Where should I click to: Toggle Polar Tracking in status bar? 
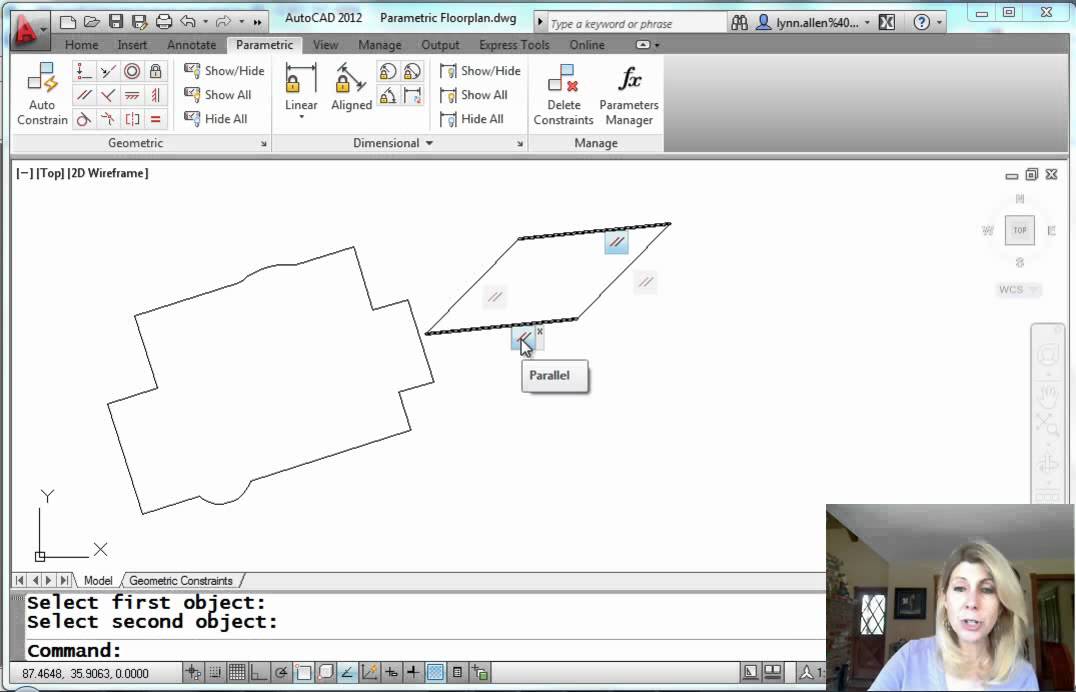[x=281, y=672]
